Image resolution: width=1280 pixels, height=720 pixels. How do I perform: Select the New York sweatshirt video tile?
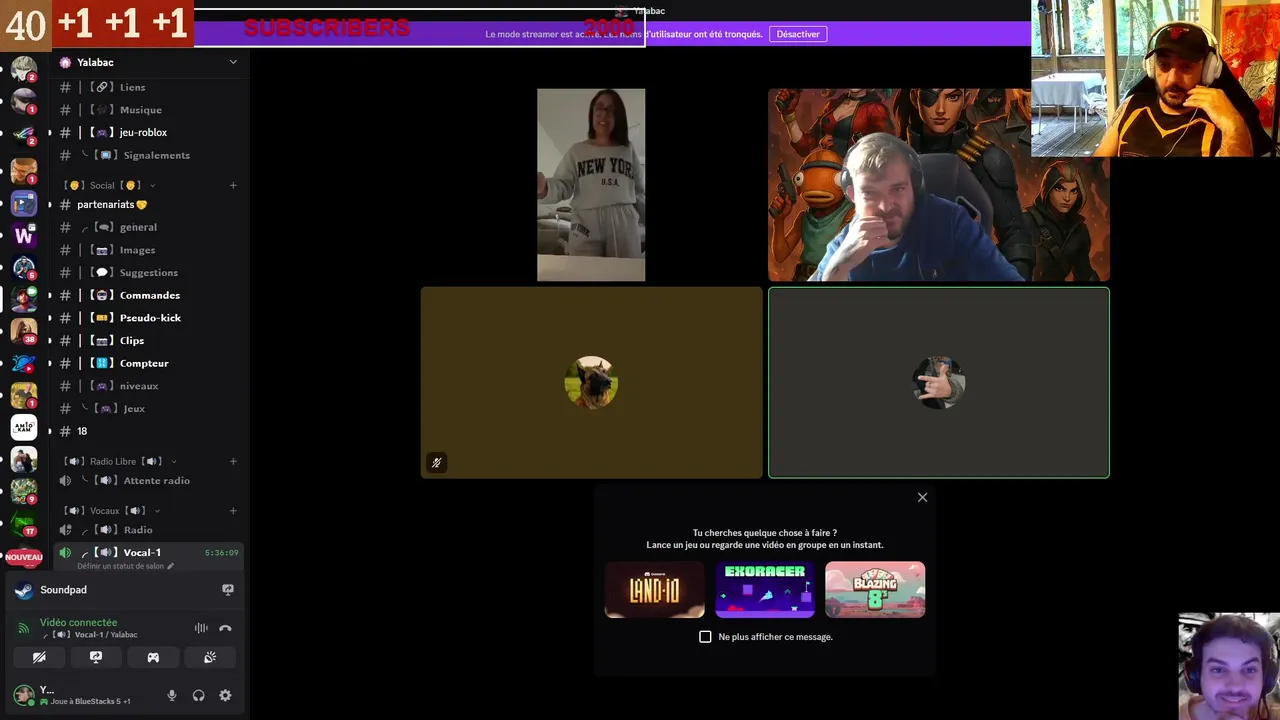(x=591, y=185)
